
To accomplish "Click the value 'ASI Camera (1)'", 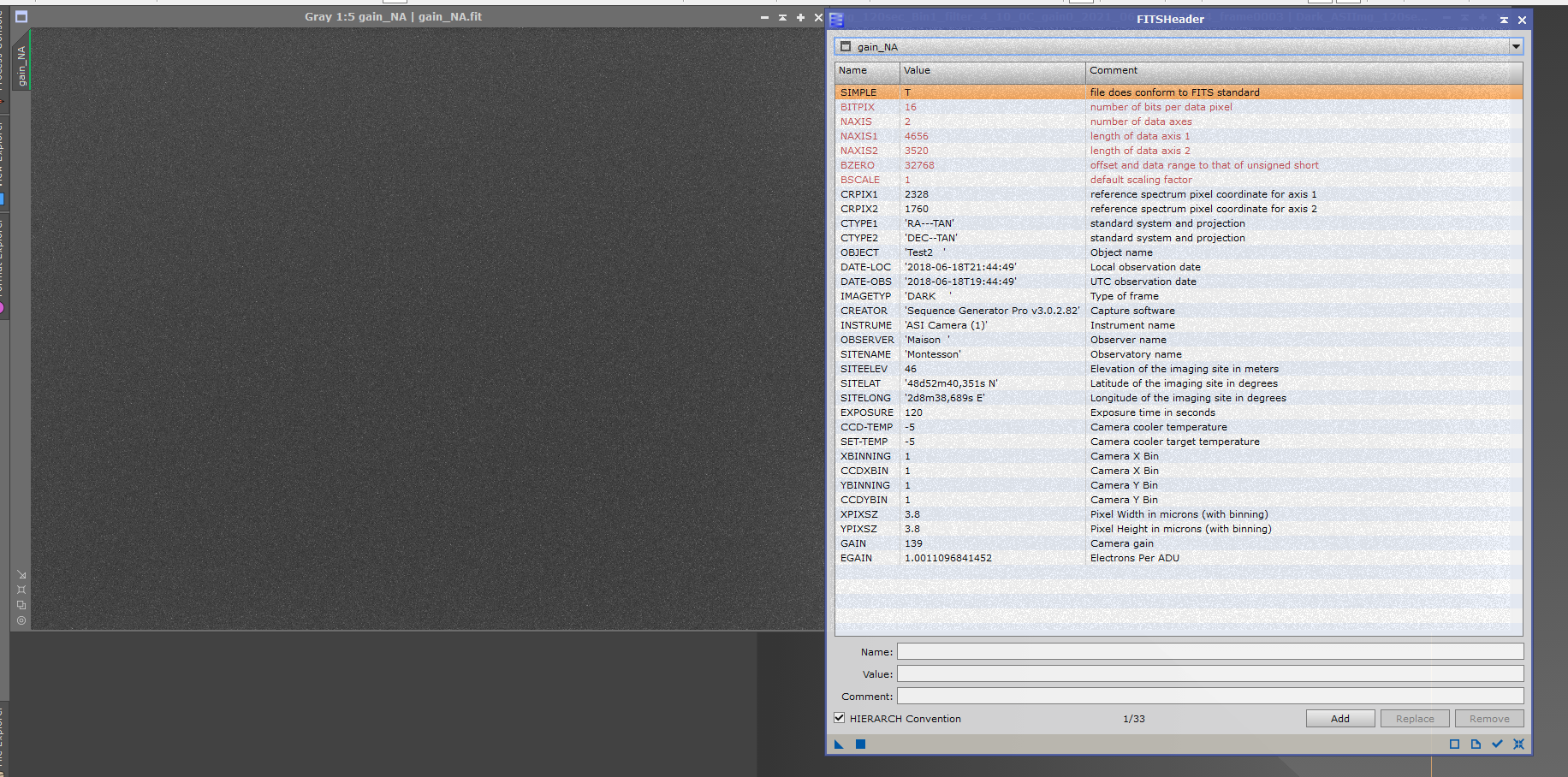I will [946, 325].
